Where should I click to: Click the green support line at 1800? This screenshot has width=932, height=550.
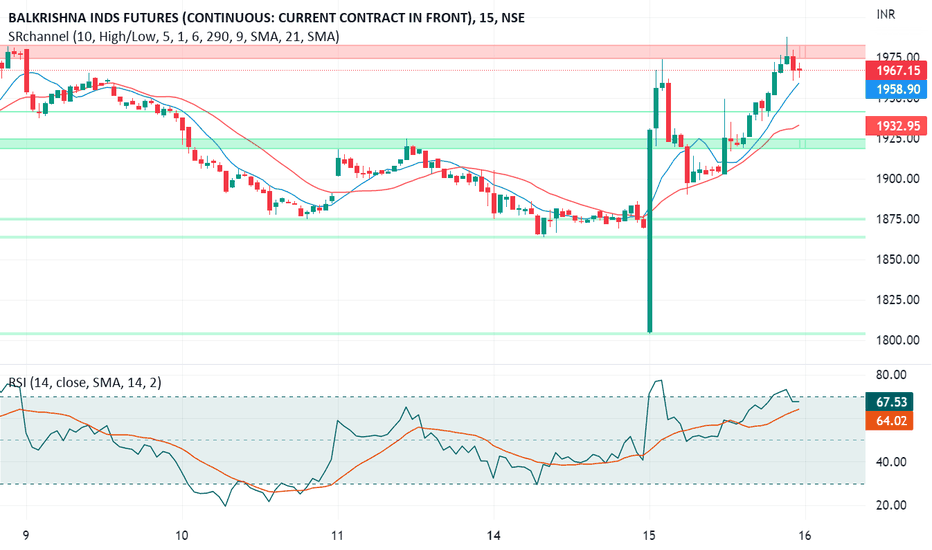[x=433, y=334]
